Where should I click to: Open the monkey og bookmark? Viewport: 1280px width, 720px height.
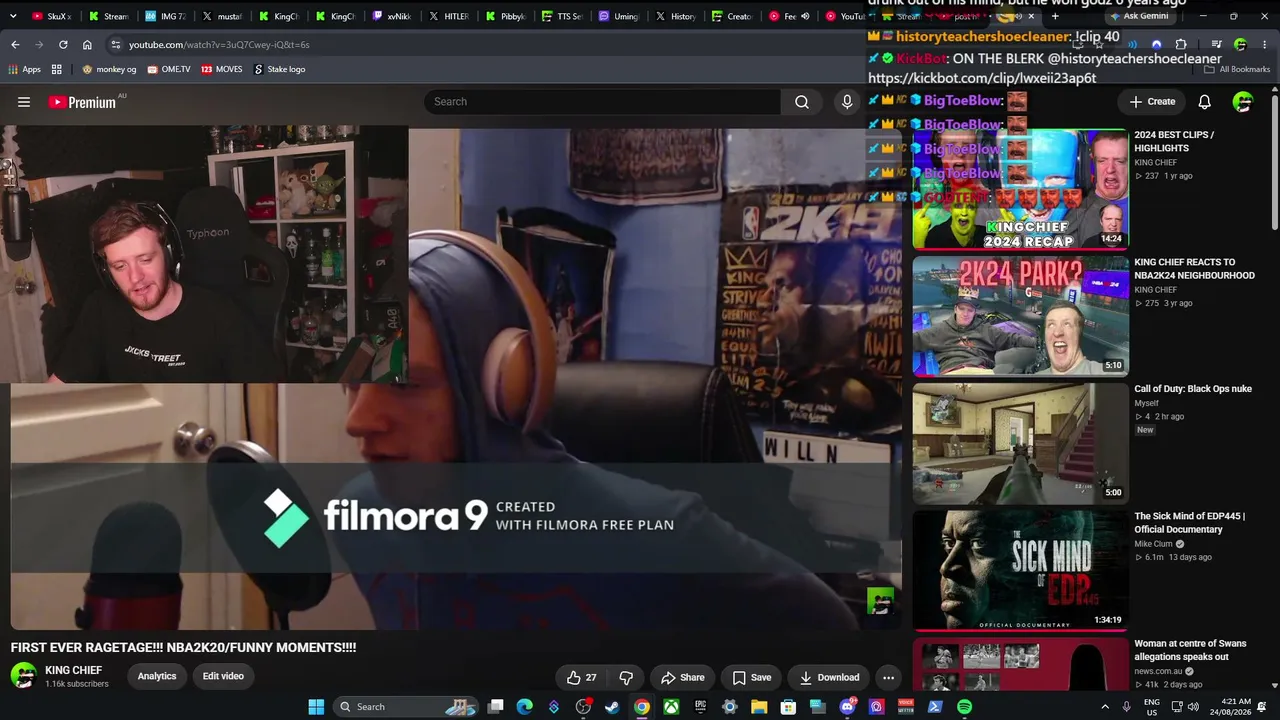coord(109,69)
